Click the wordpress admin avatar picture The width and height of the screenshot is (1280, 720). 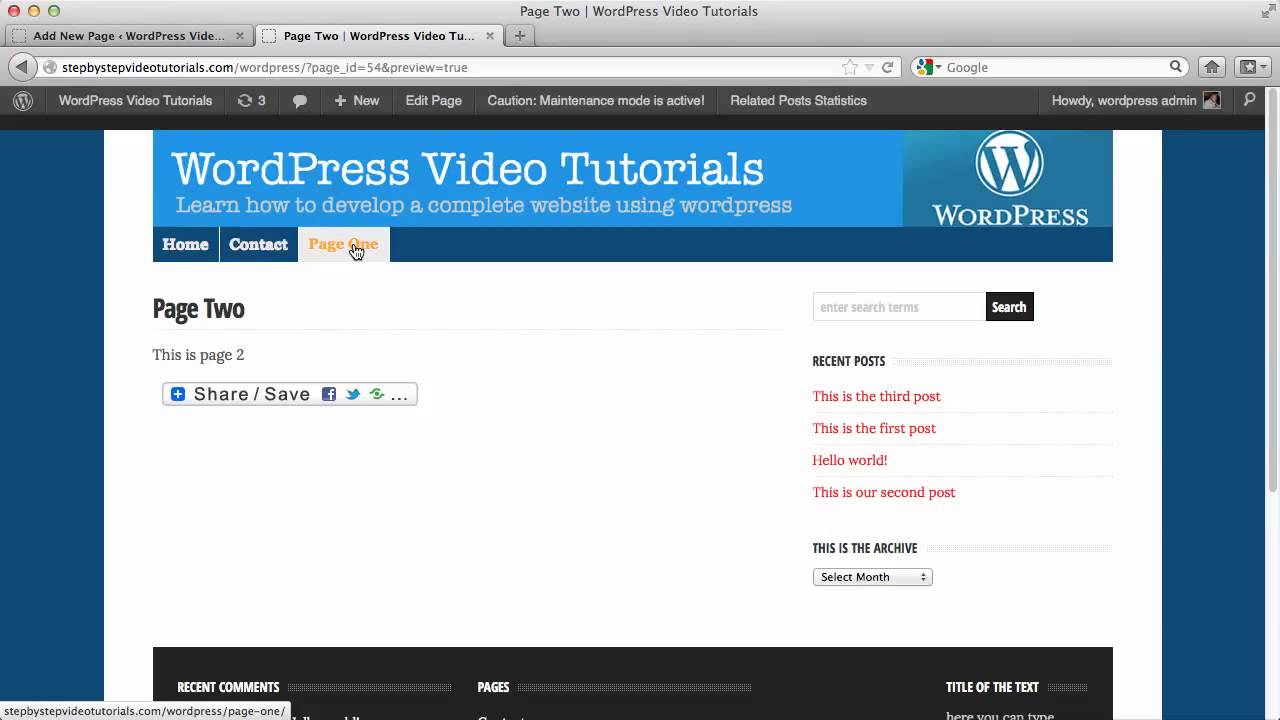click(1211, 100)
